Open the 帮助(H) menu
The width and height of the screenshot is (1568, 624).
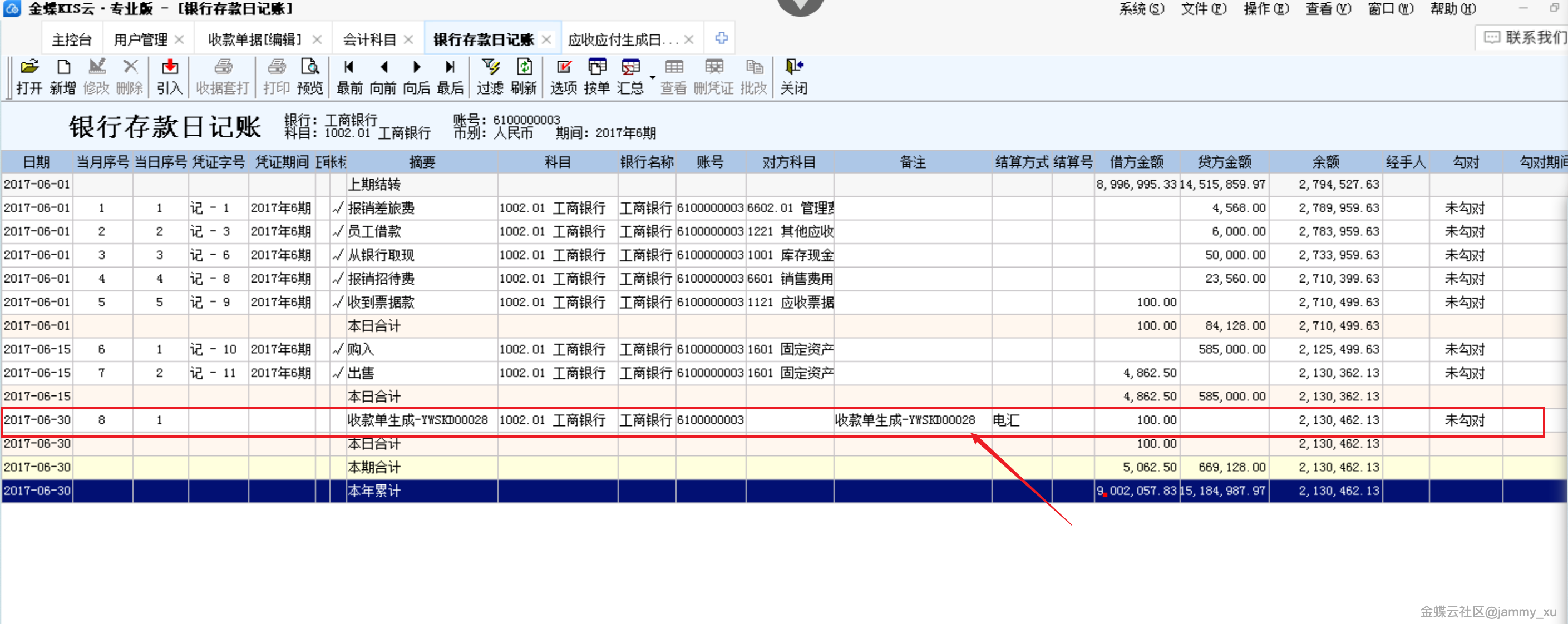[1452, 9]
